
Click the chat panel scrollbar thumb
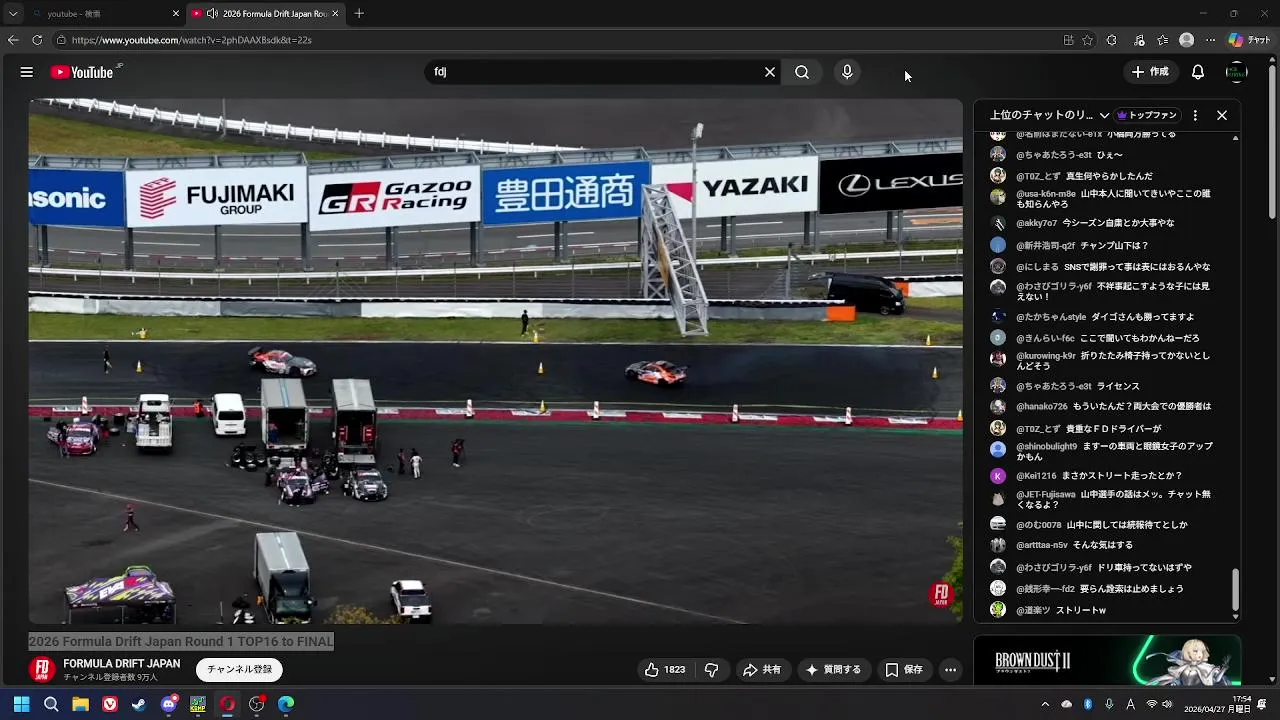tap(1235, 590)
